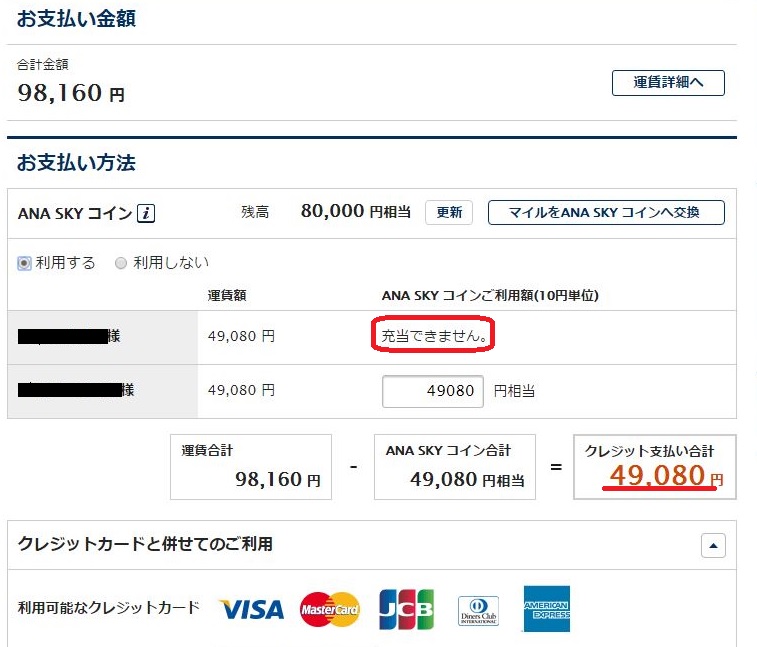Click the ANA SKY コインご利用額(10円単位) column header
This screenshot has height=647, width=757.
490,295
